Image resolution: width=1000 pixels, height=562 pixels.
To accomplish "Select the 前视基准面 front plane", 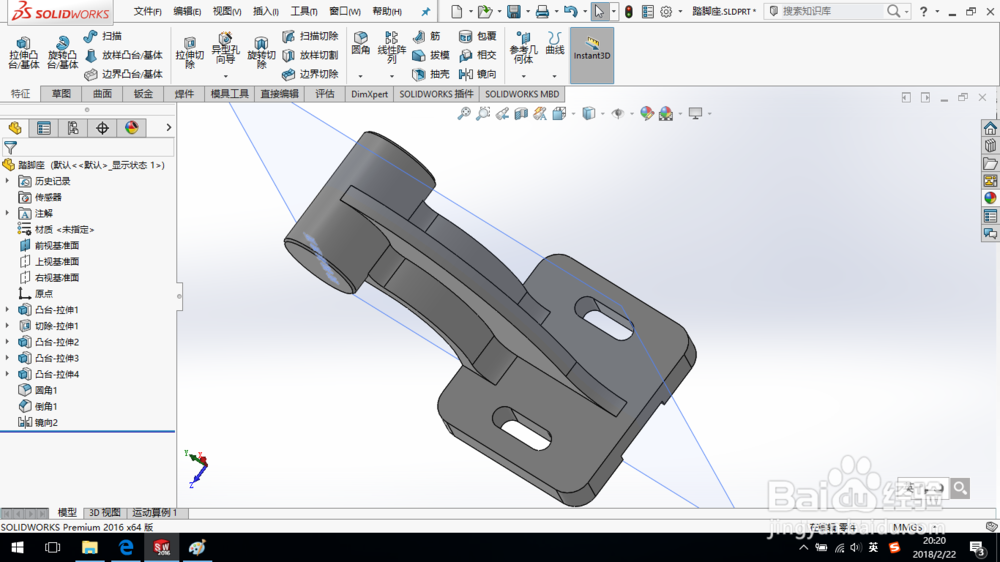I will [x=49, y=246].
